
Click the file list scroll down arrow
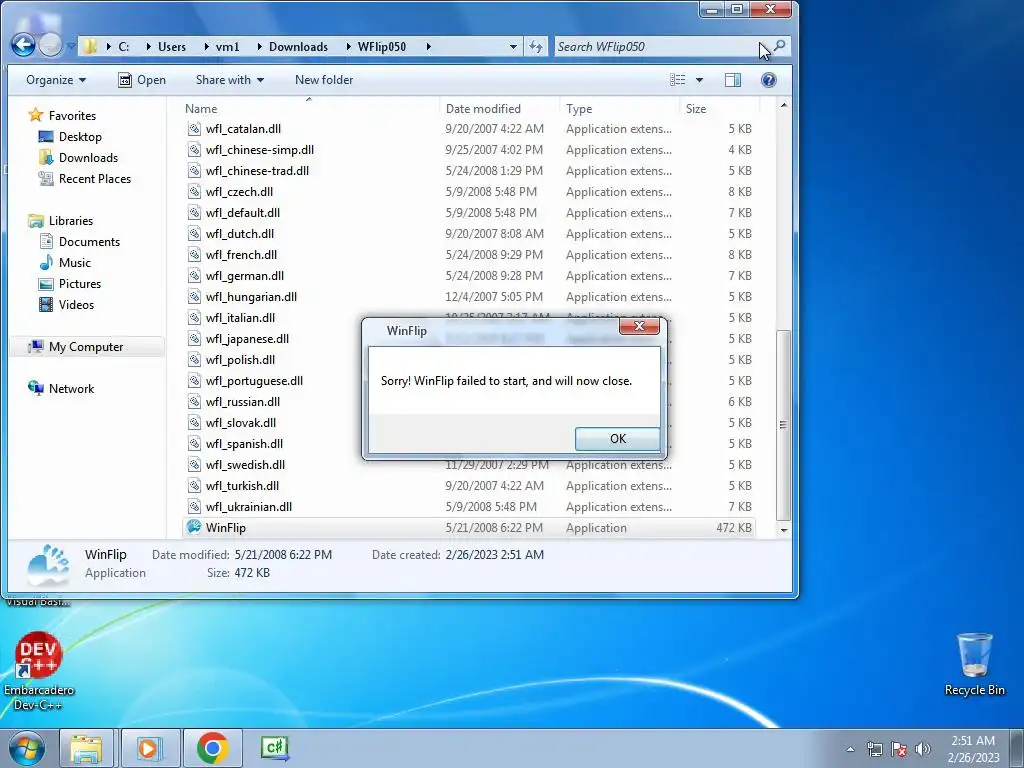point(784,530)
